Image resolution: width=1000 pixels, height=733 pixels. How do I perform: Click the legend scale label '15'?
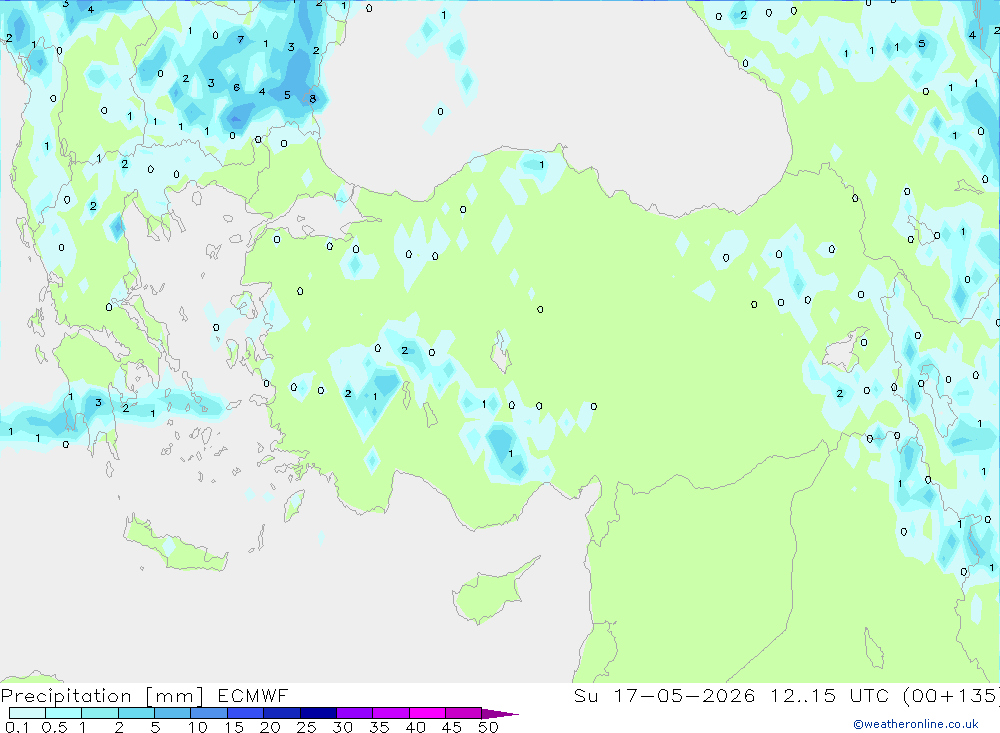pyautogui.click(x=234, y=727)
